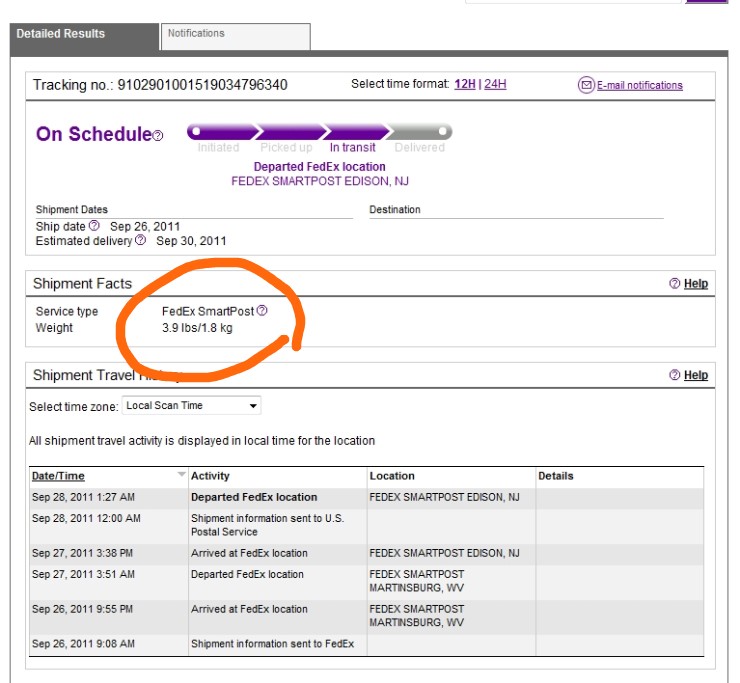Click the Picked up progress label
The width and height of the screenshot is (740, 683).
[286, 148]
